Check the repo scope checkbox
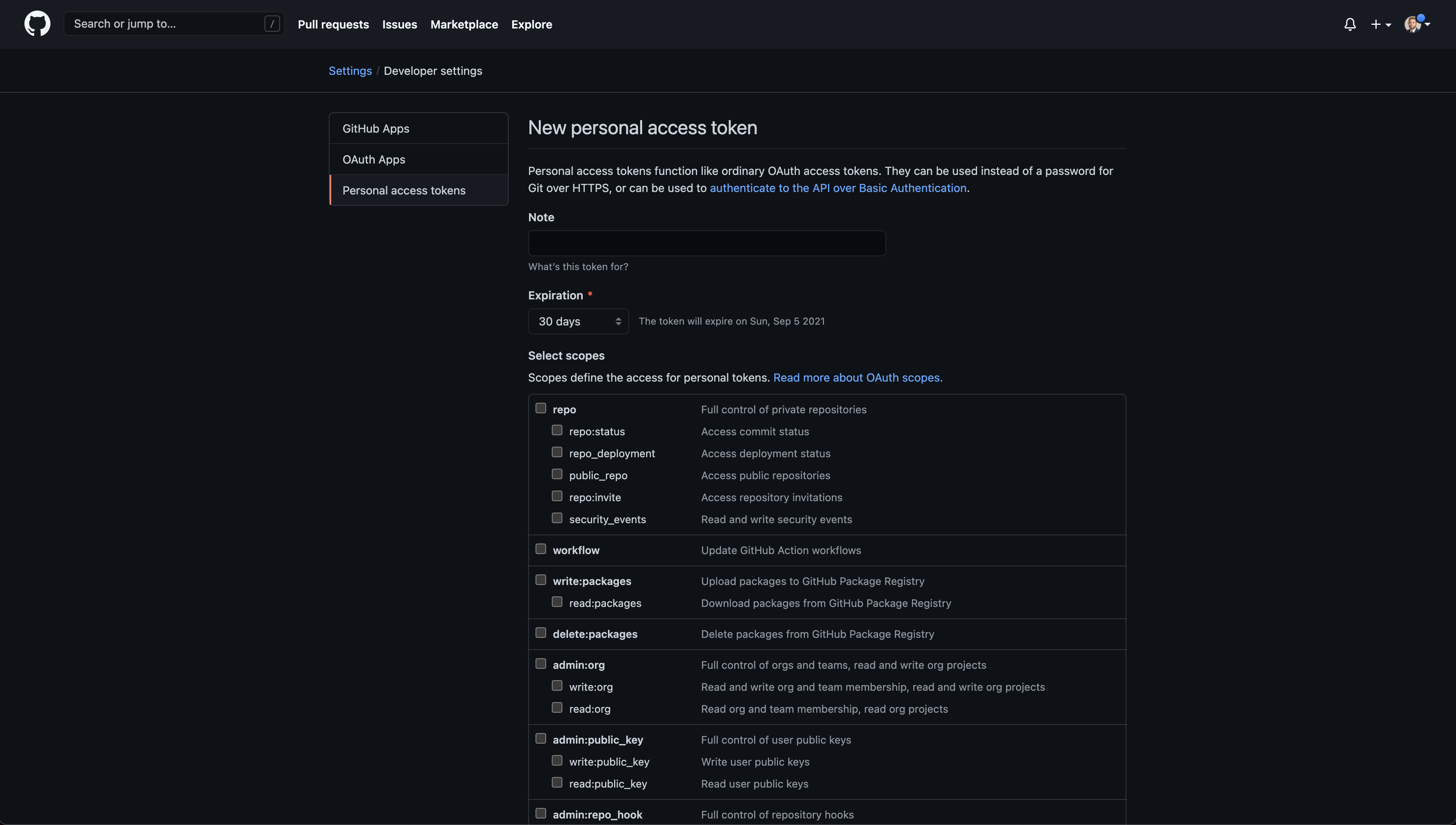The height and width of the screenshot is (825, 1456). click(541, 408)
